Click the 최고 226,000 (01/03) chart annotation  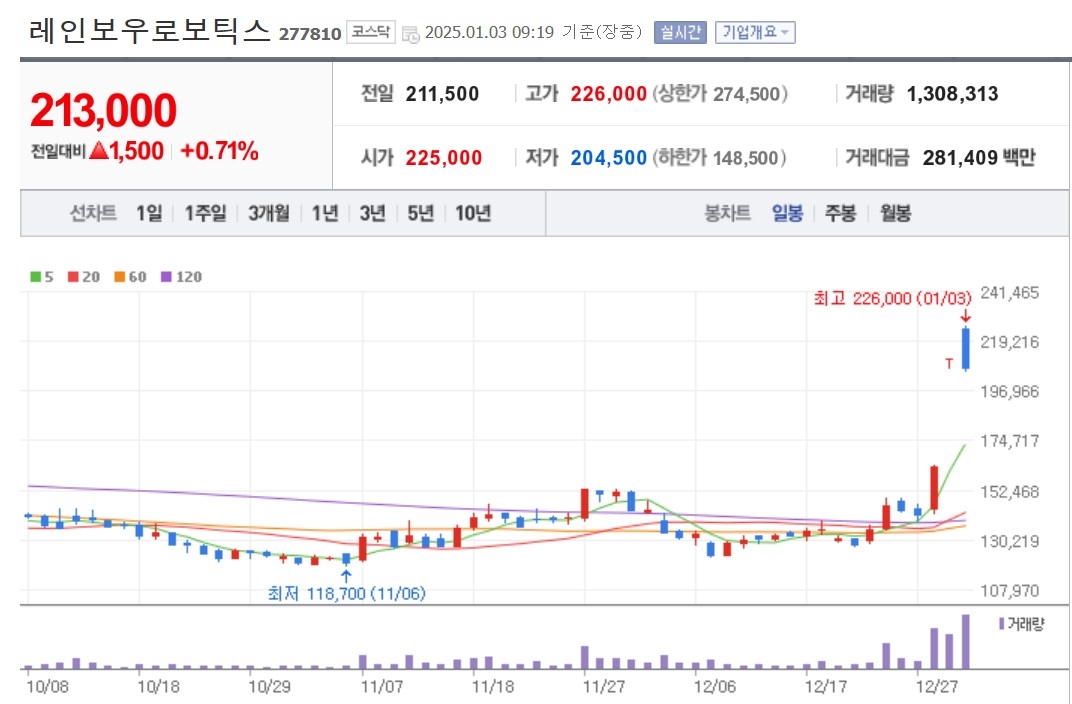892,299
